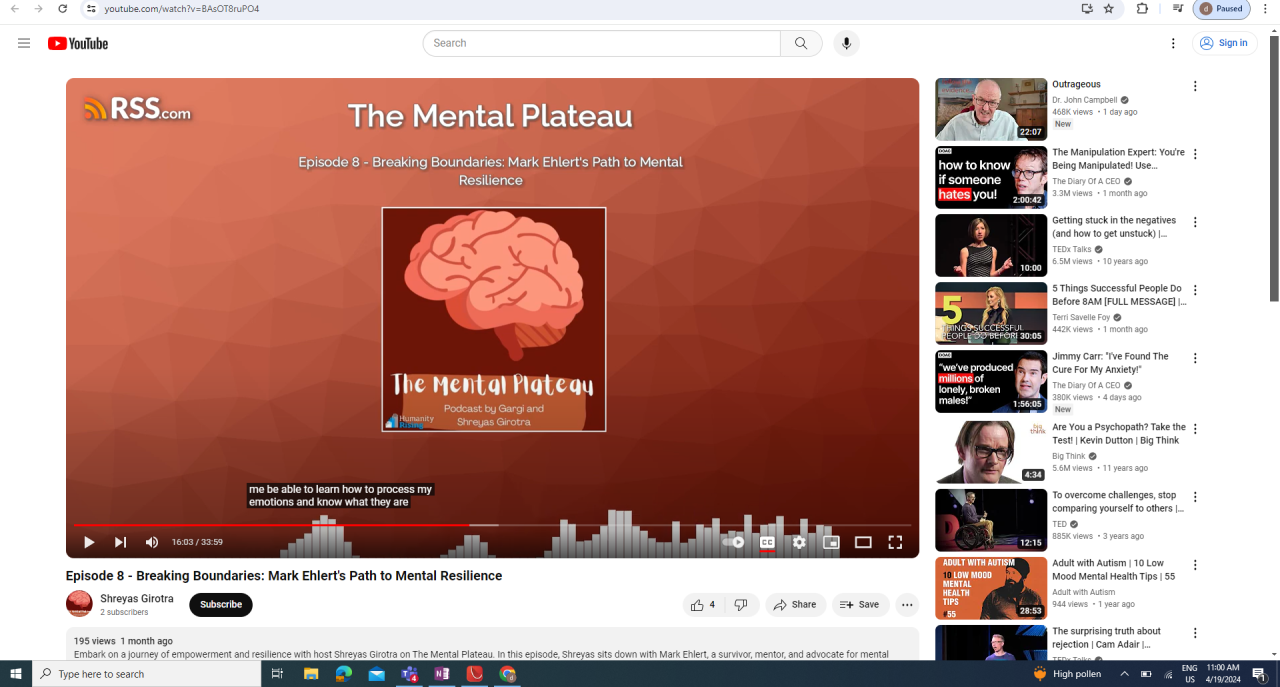Screen dimensions: 1280x687
Task: Open OneNote from the taskbar
Action: pos(442,674)
